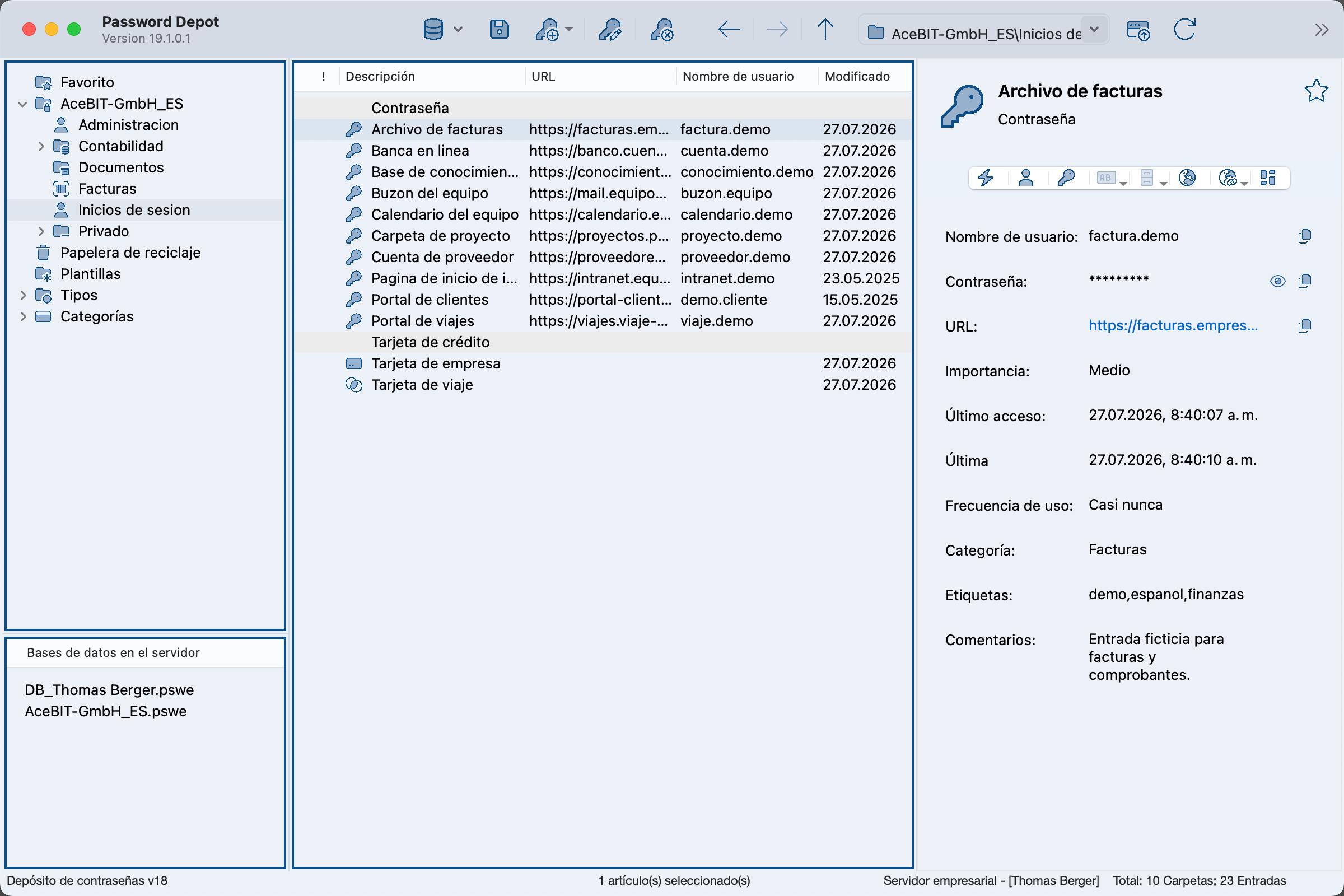
Task: Edit the selected entry with key-pencil icon
Action: click(x=610, y=30)
